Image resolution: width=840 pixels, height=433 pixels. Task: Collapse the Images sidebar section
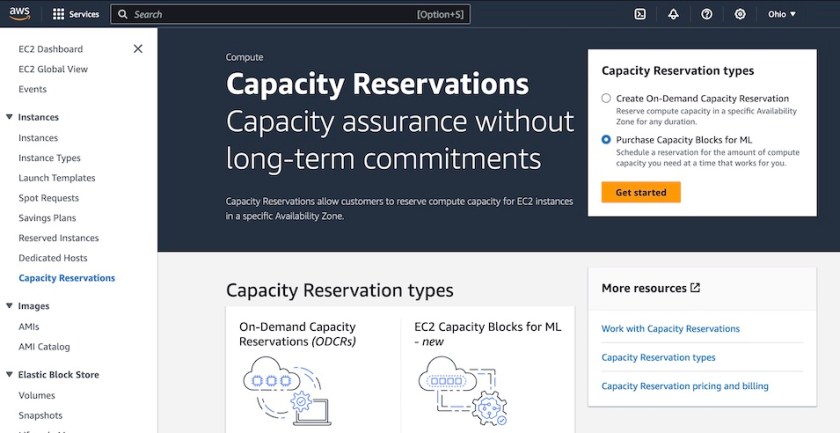9,306
